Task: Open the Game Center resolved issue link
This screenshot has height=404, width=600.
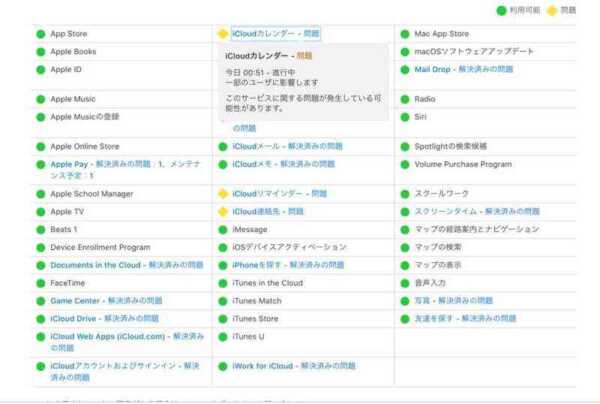Action: 105,301
